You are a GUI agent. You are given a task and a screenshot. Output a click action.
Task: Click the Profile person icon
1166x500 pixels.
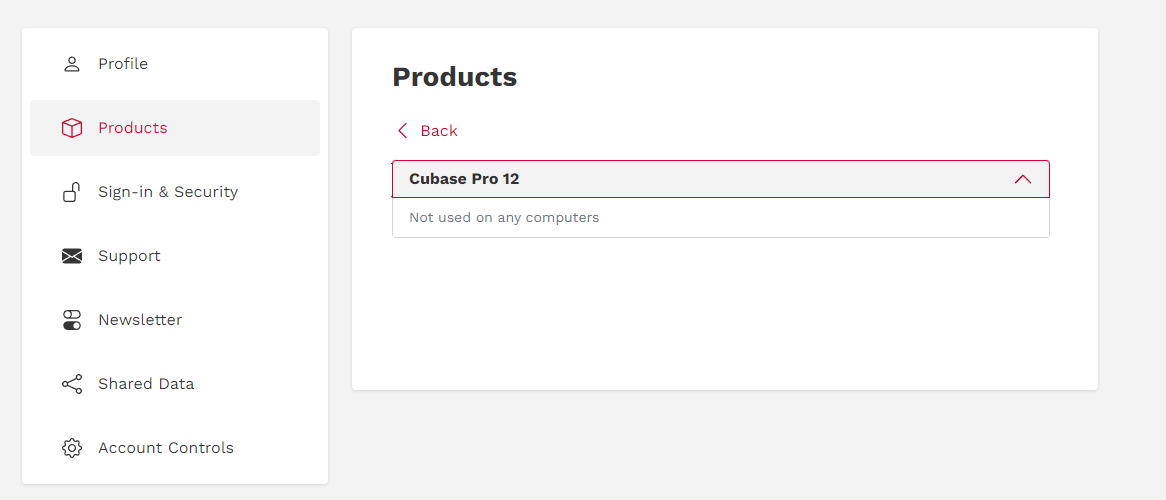tap(71, 64)
